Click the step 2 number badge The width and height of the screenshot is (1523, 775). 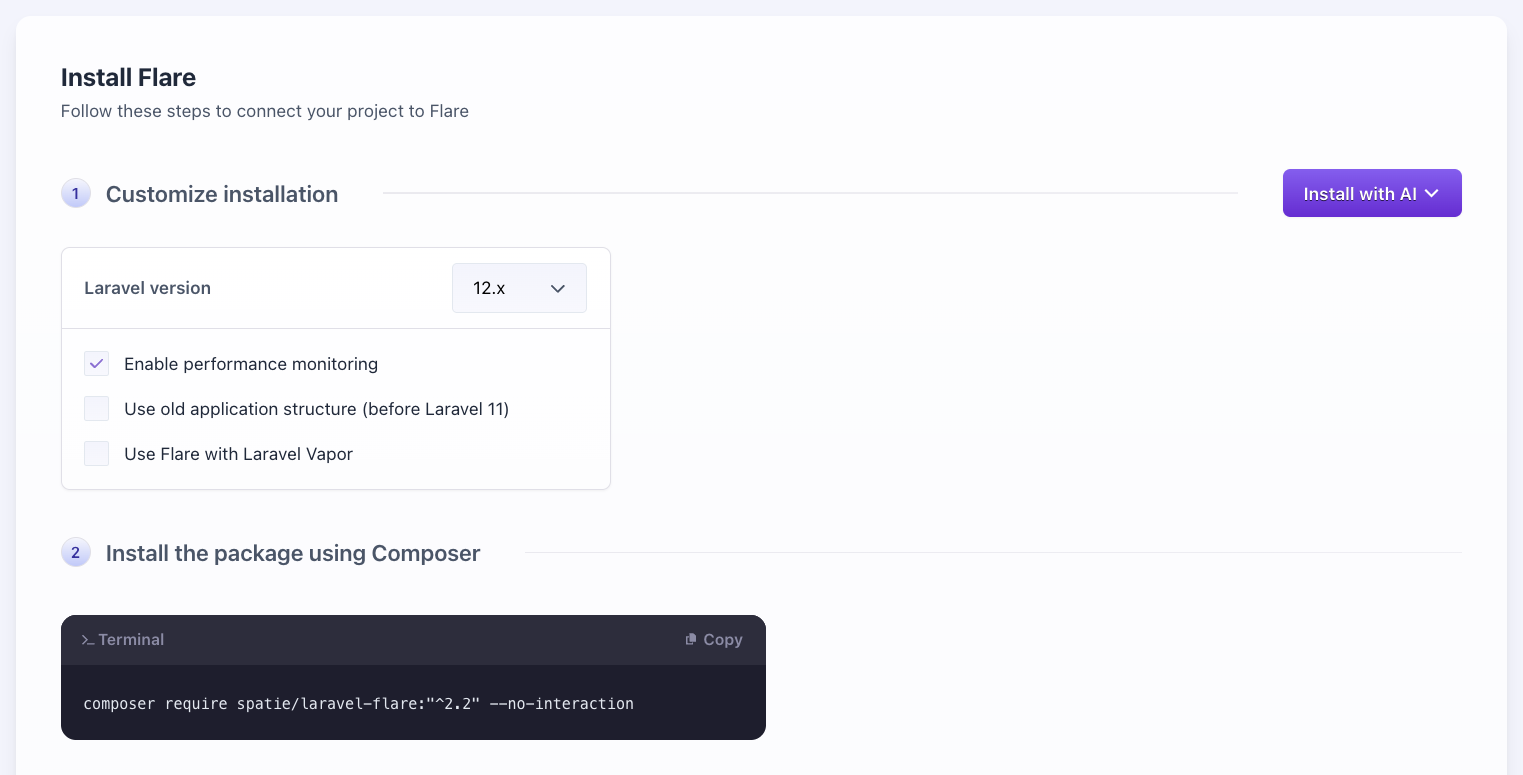(x=76, y=552)
